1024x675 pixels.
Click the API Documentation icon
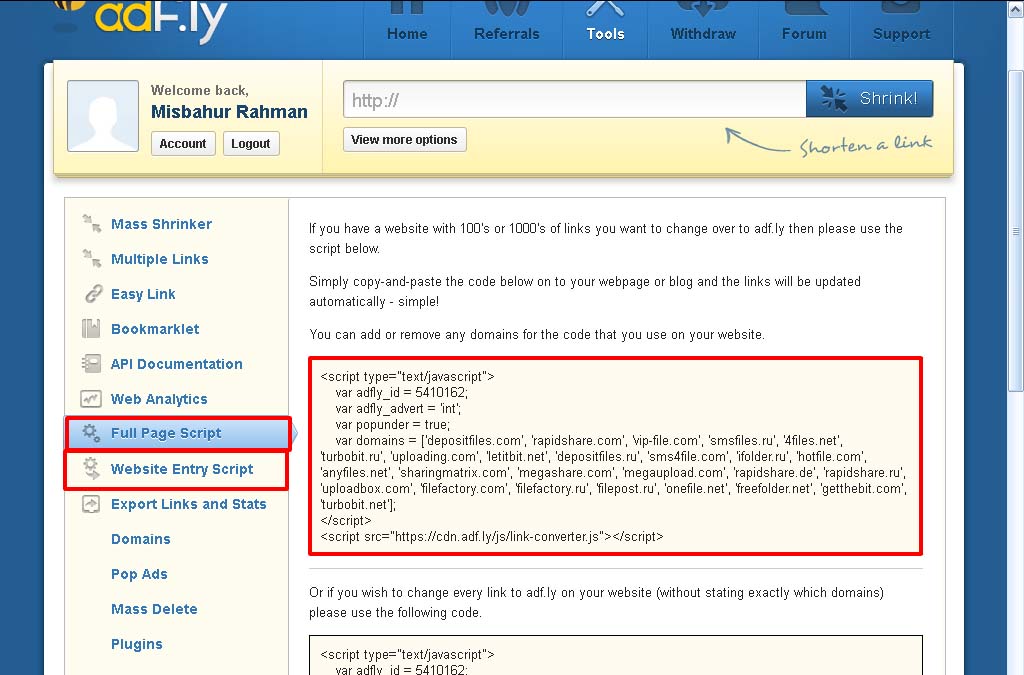tap(92, 364)
